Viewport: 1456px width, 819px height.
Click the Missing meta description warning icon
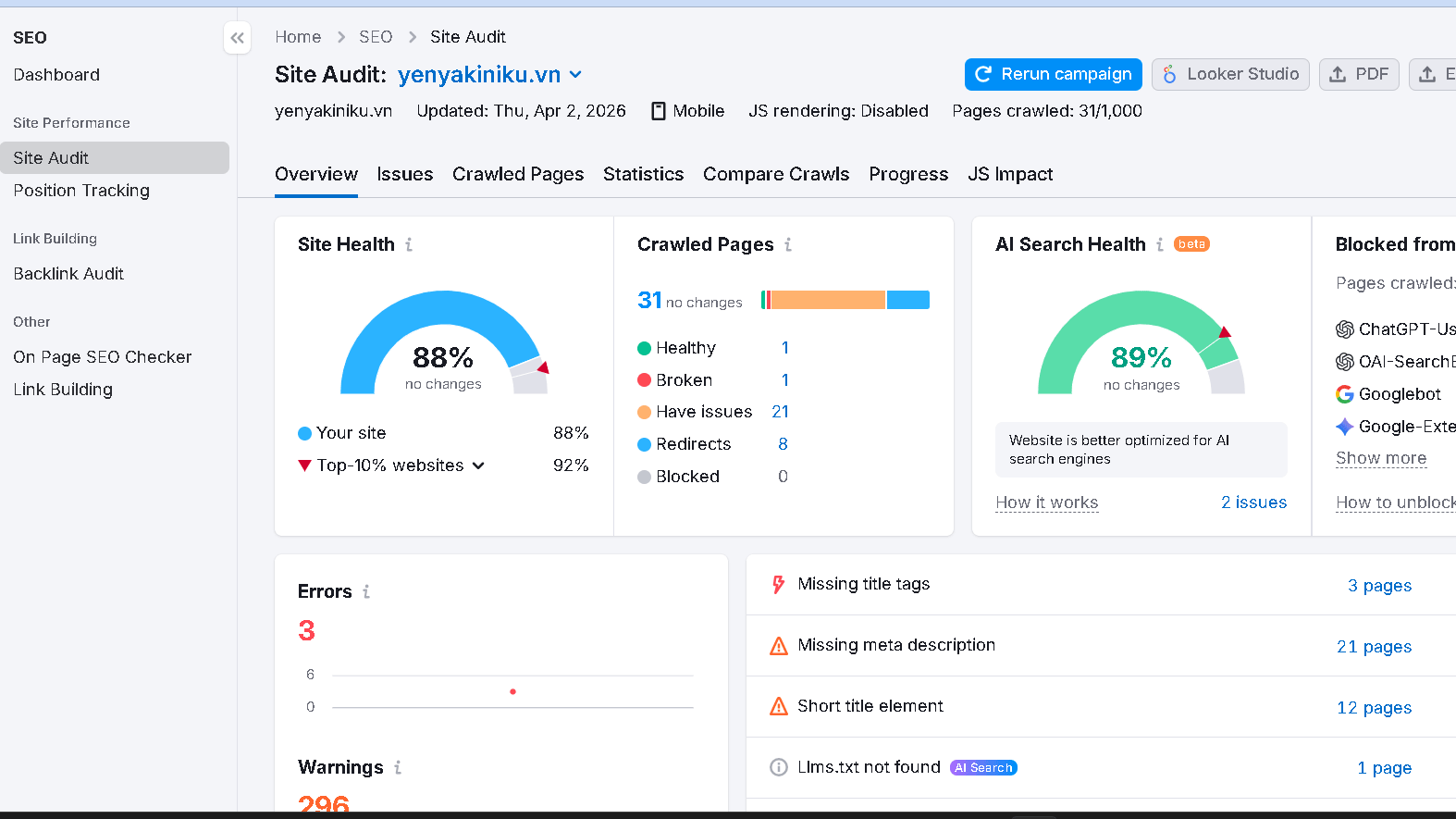(x=779, y=645)
